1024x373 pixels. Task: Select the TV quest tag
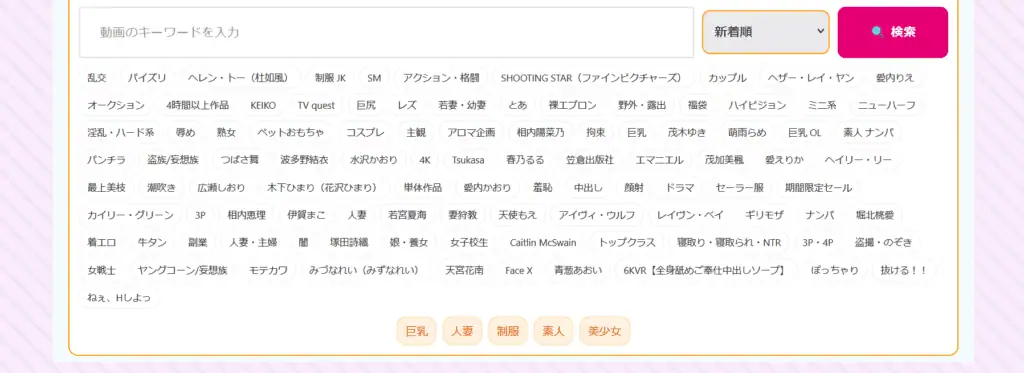pyautogui.click(x=316, y=105)
